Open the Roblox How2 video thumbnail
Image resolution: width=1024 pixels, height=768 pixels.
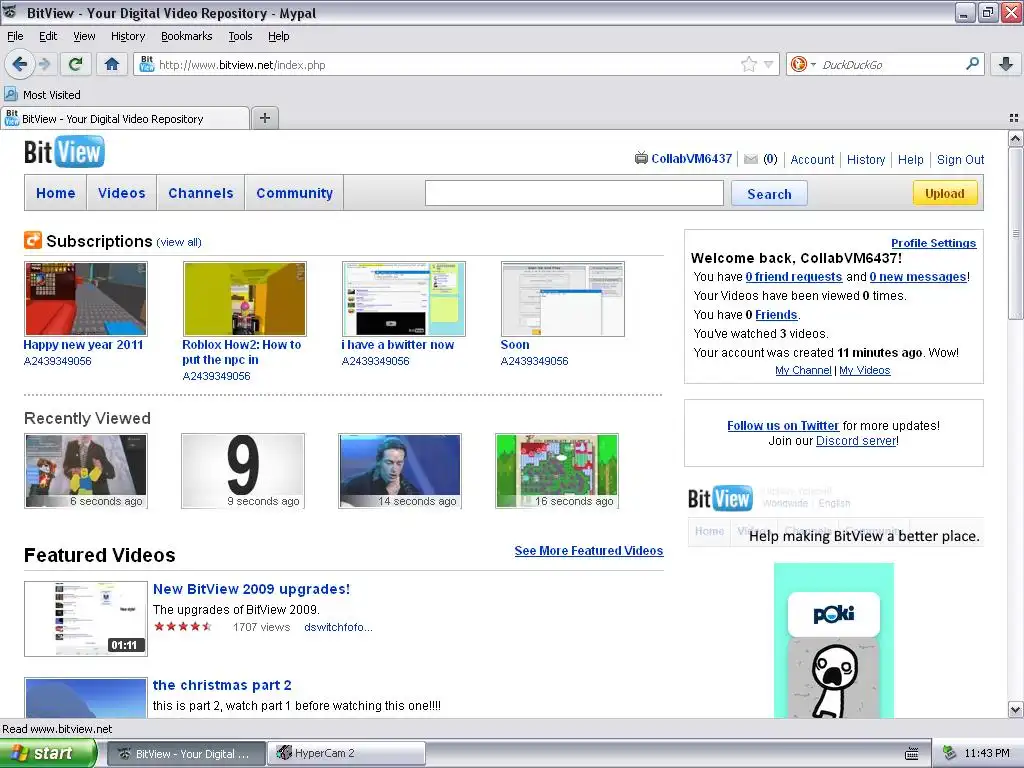pyautogui.click(x=244, y=298)
